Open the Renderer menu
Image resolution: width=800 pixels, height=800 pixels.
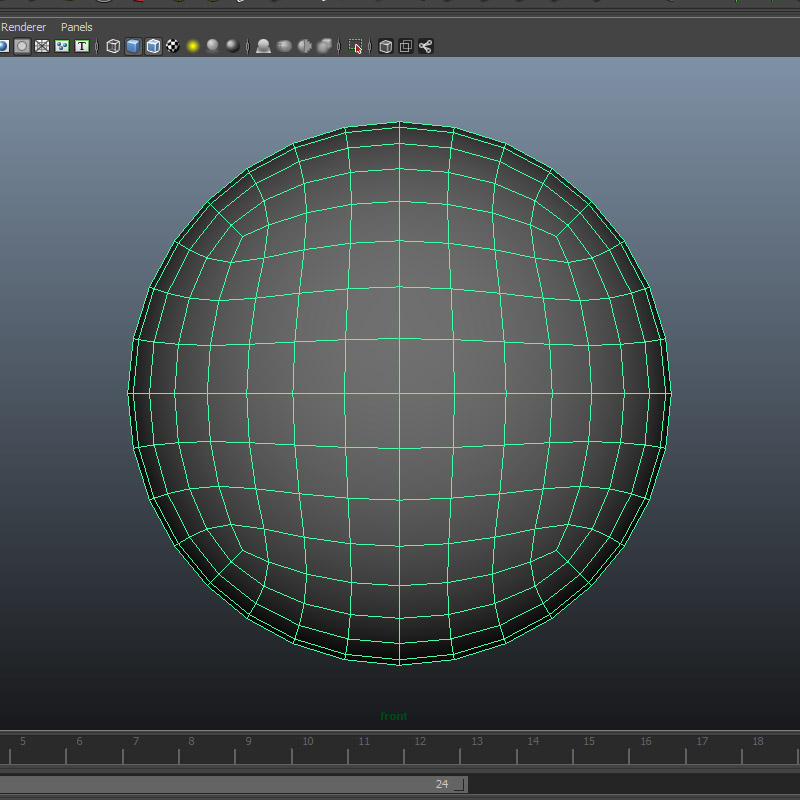pyautogui.click(x=23, y=27)
